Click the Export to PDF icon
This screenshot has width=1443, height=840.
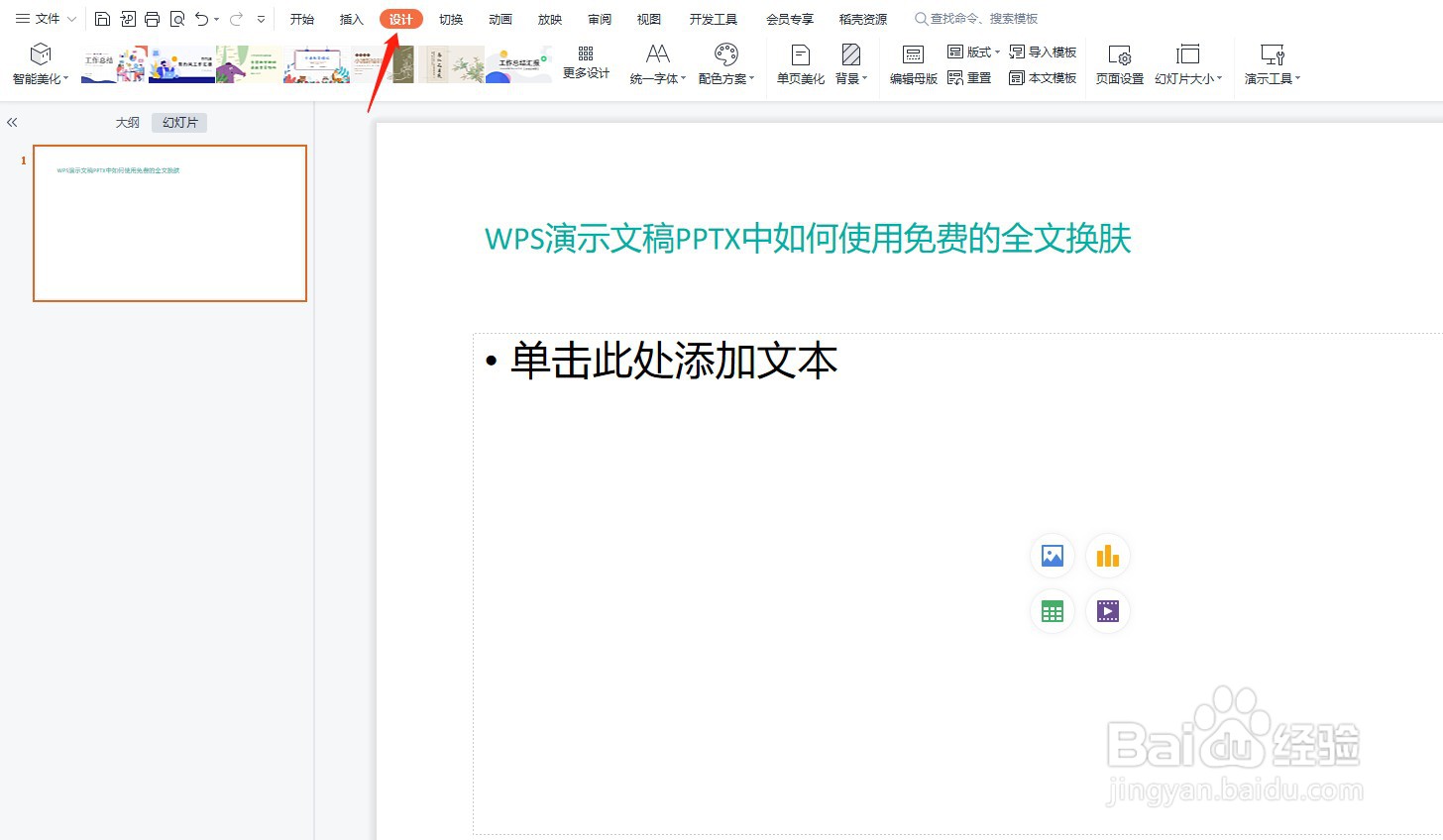click(128, 19)
